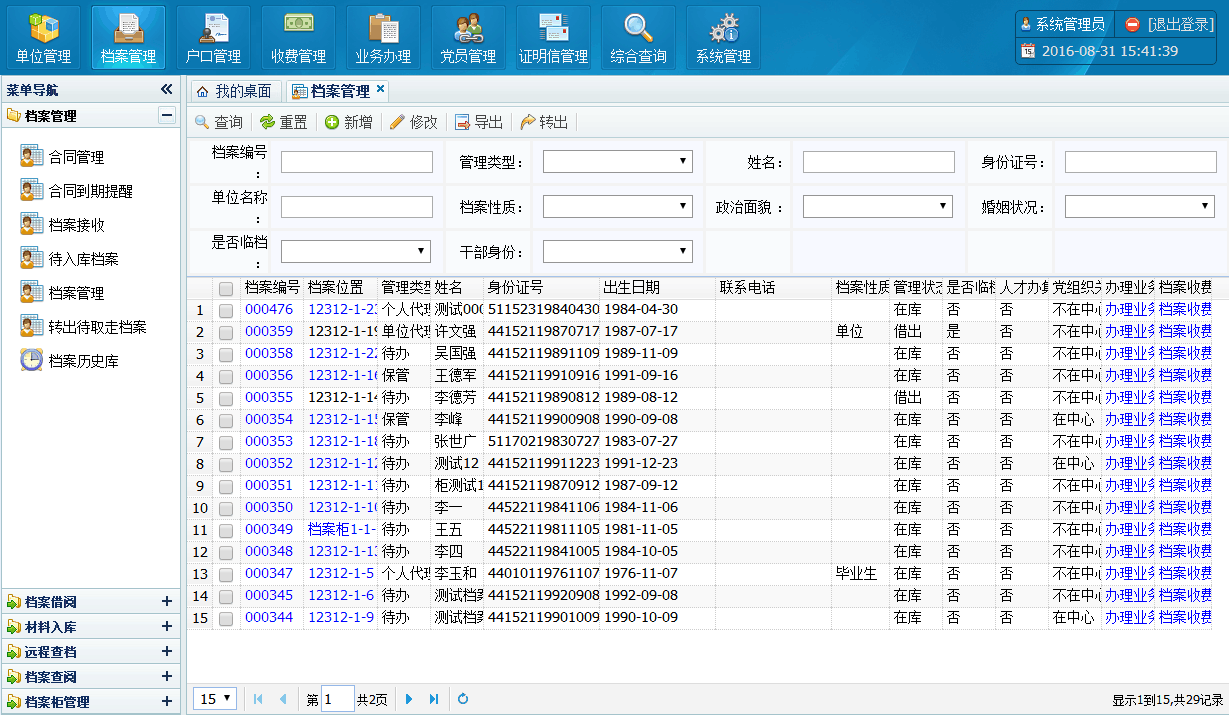Screen dimensions: 1229x715
Task: Open the 管理类型 dropdown
Action: [618, 162]
